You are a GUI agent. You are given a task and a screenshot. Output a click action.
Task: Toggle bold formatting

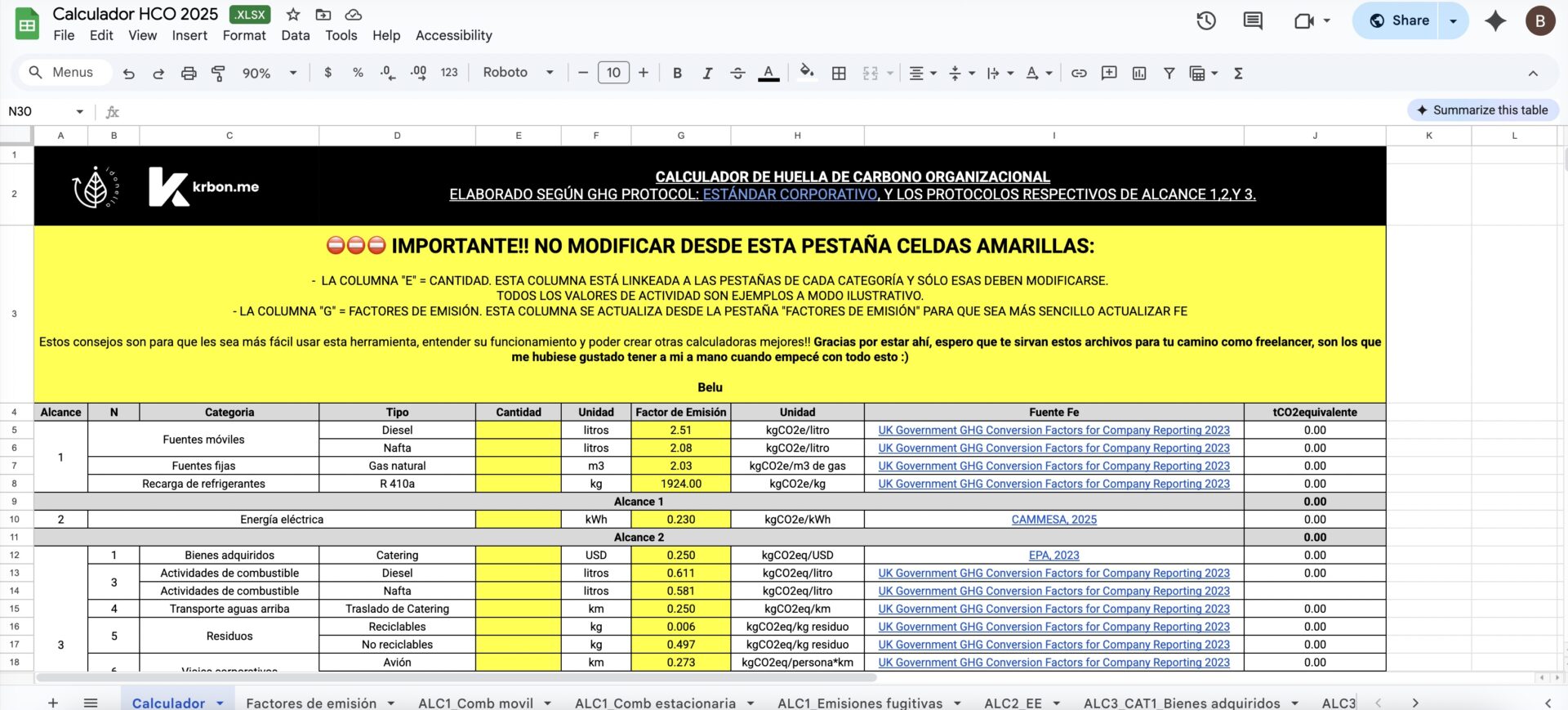tap(677, 74)
